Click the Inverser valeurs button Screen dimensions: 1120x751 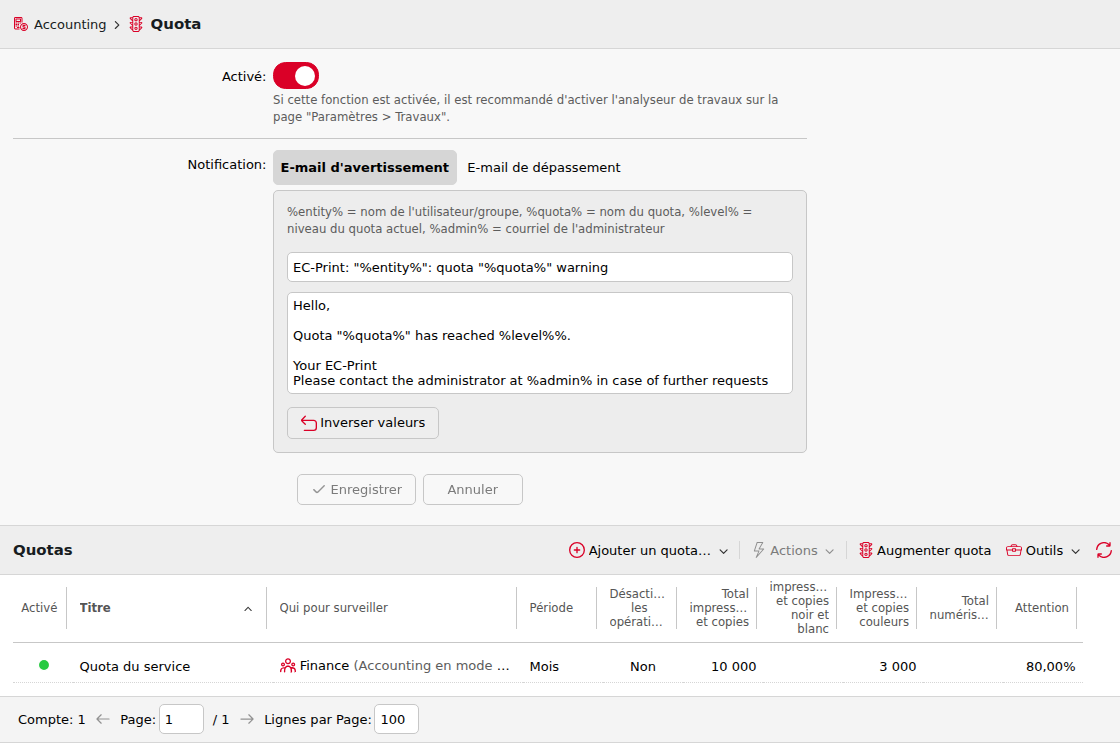coord(363,423)
